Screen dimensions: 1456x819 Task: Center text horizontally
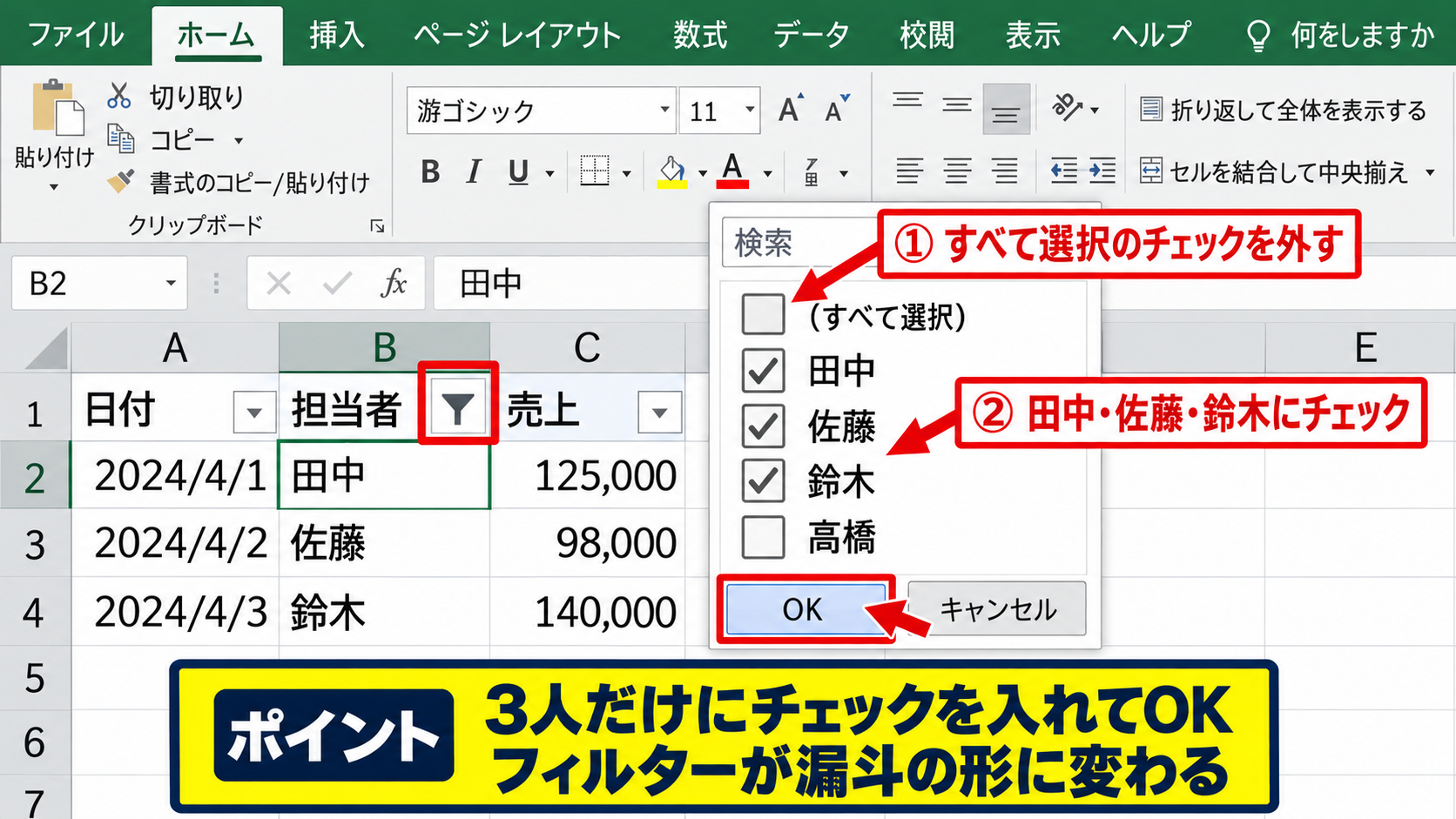(958, 171)
